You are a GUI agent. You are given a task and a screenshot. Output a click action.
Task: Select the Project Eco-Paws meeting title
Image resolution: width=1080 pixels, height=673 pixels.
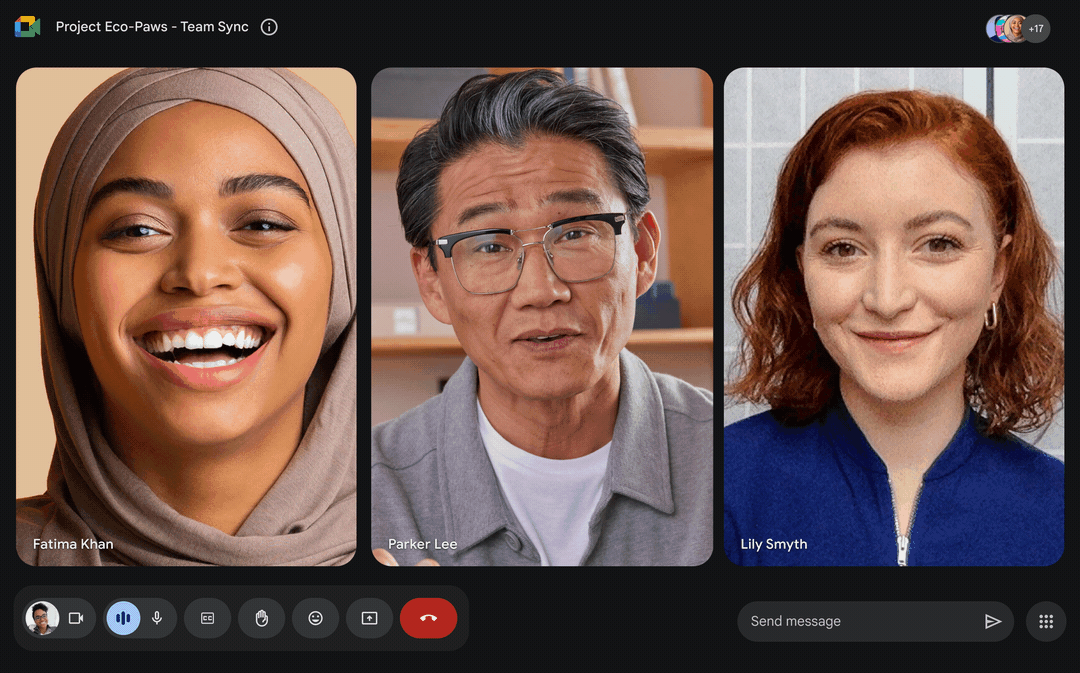click(x=154, y=27)
